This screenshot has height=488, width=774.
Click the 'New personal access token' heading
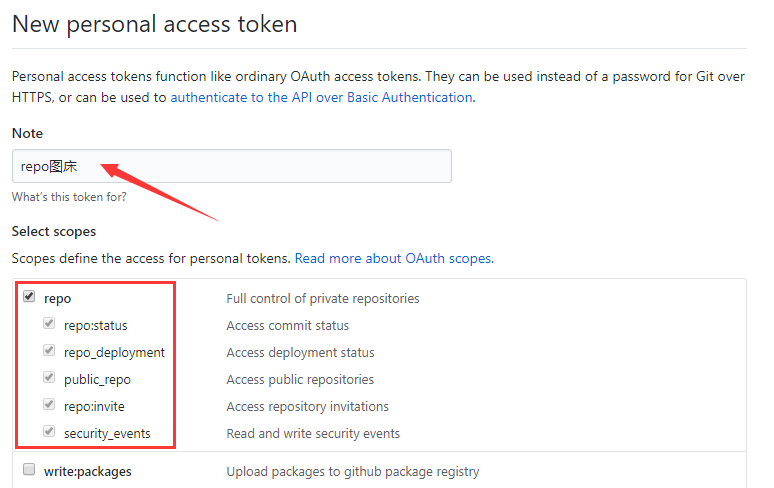pyautogui.click(x=155, y=24)
